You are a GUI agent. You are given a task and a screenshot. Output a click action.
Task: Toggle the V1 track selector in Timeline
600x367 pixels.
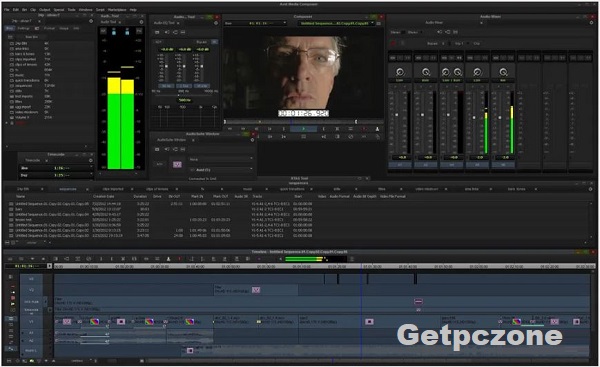pyautogui.click(x=31, y=322)
